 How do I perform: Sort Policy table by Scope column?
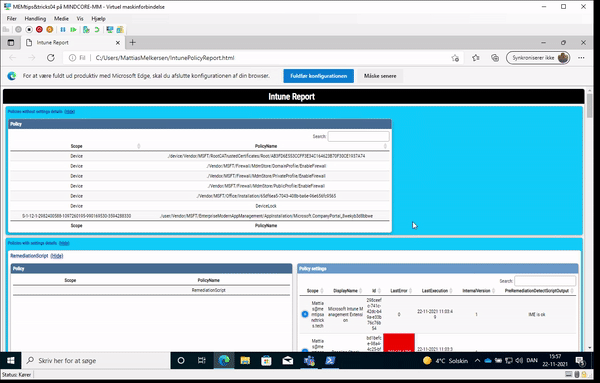click(x=76, y=146)
